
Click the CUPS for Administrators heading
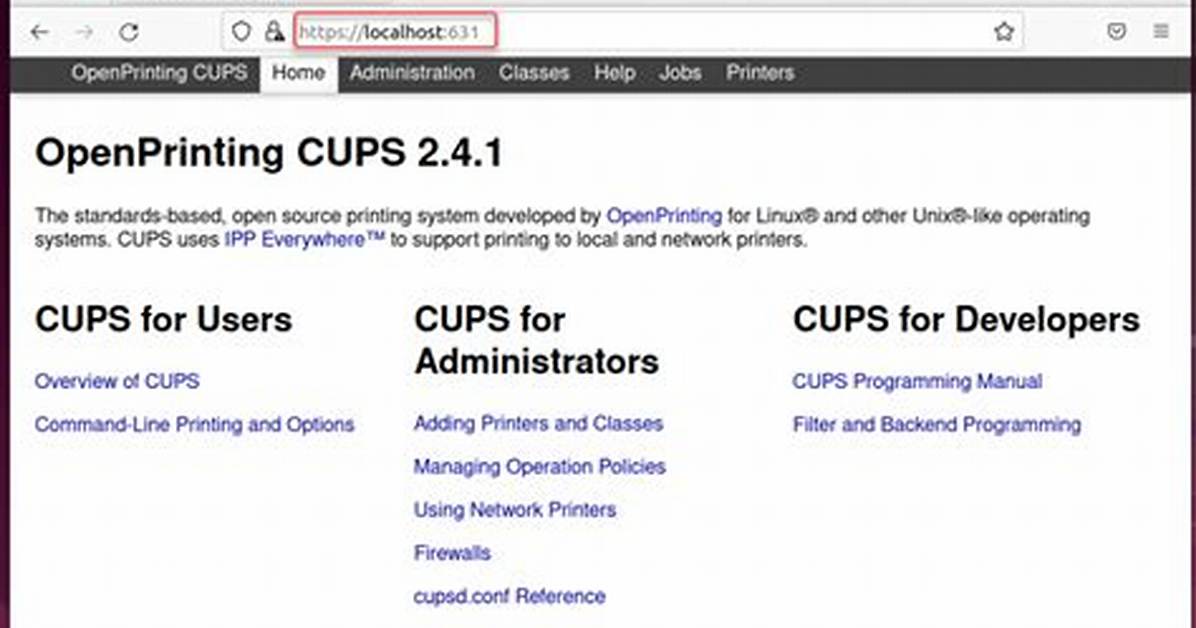(536, 340)
